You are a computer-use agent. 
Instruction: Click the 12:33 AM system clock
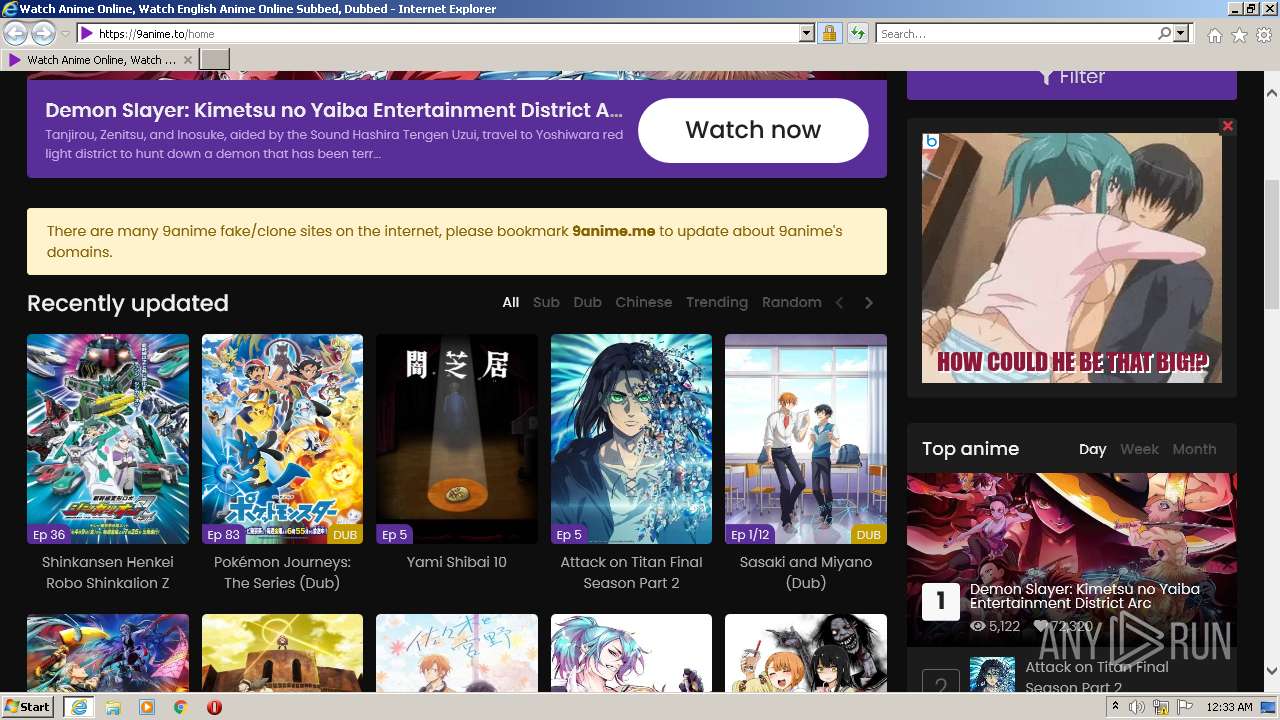pos(1229,707)
